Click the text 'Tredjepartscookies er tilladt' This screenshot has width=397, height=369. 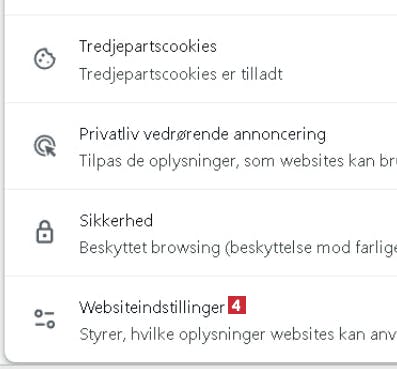click(x=181, y=74)
